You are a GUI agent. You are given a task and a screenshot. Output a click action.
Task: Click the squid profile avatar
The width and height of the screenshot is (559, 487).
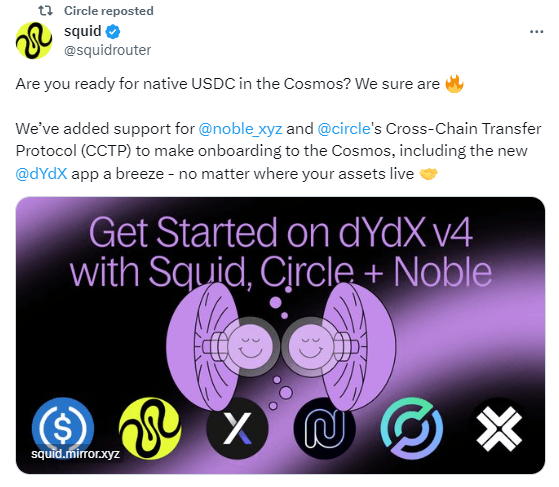pyautogui.click(x=34, y=40)
